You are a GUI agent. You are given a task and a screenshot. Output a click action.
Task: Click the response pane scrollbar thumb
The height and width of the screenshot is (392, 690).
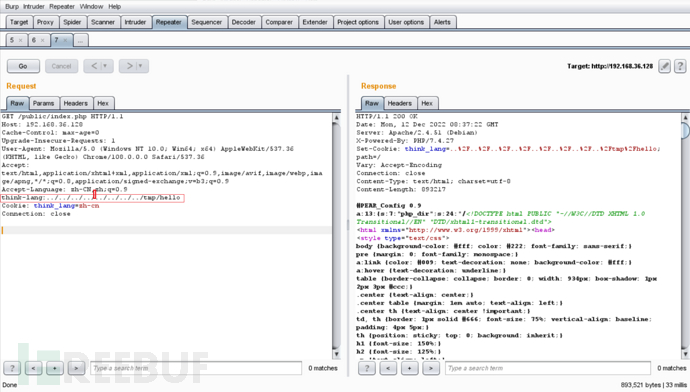pyautogui.click(x=686, y=131)
